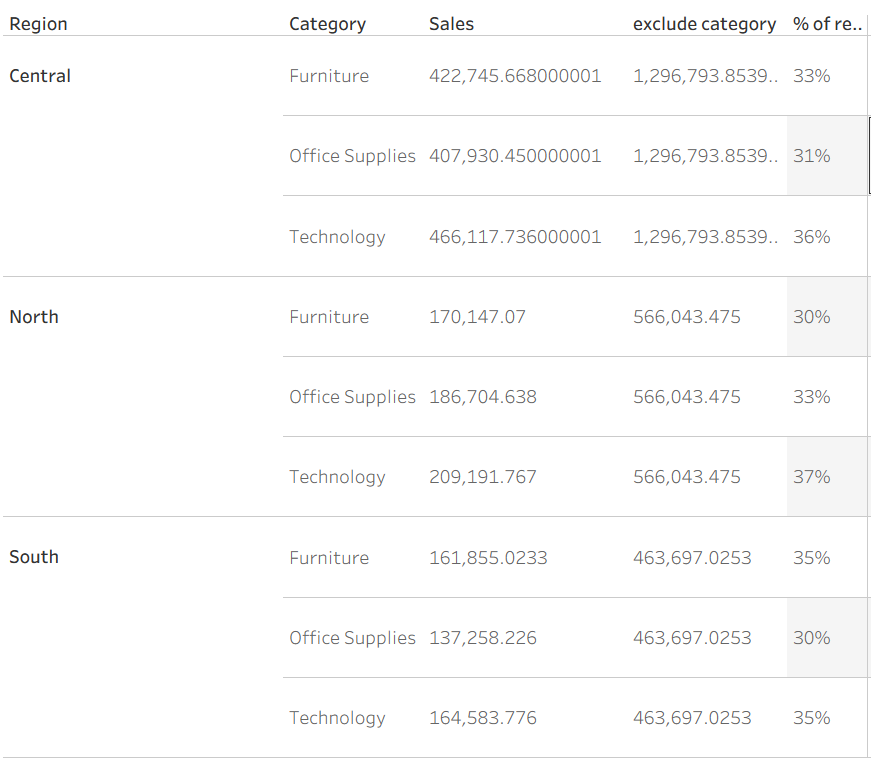Select Technology category in the North region
Screen dimensions: 871x768
click(337, 477)
